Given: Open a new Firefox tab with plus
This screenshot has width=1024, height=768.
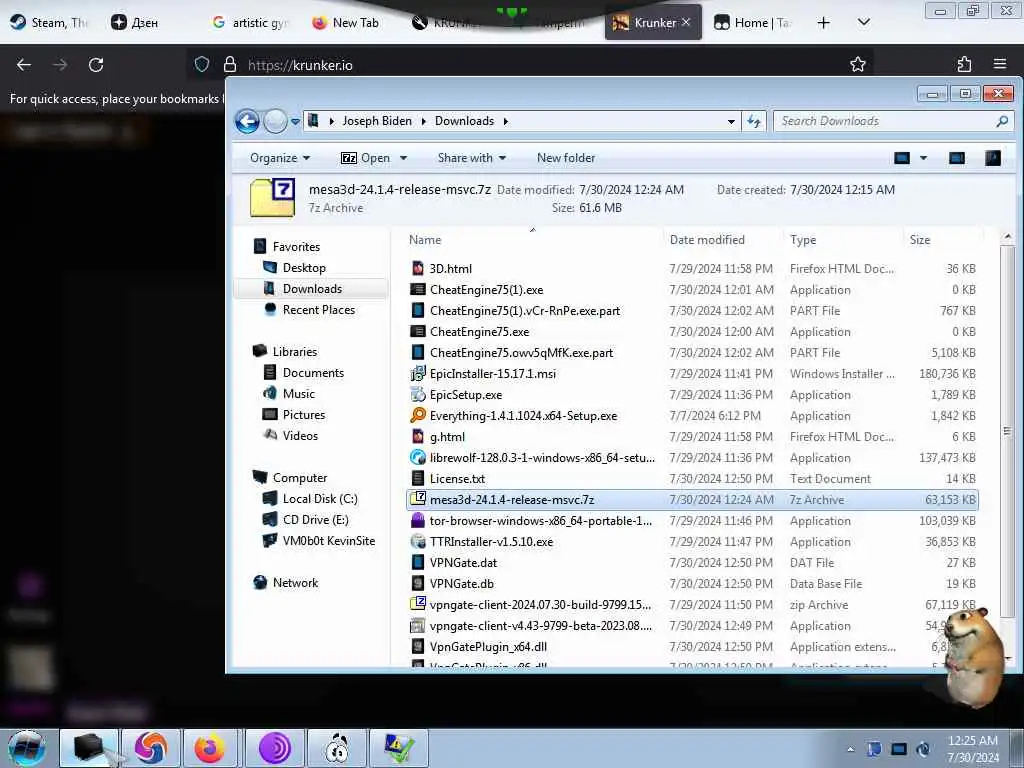Looking at the screenshot, I should pyautogui.click(x=824, y=23).
